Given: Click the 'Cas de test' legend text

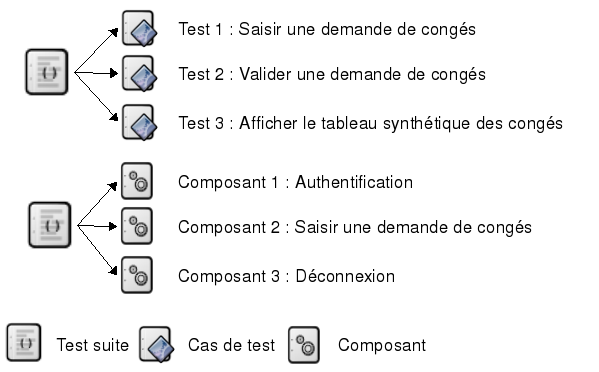Looking at the screenshot, I should click(231, 345).
